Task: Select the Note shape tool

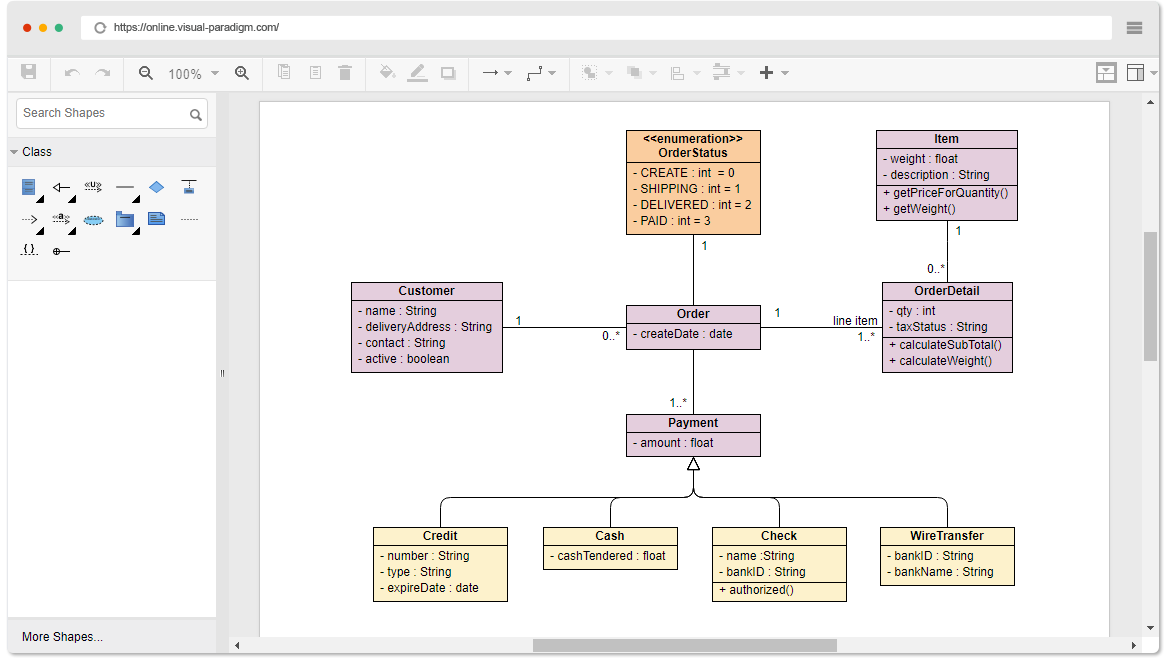Action: [156, 220]
